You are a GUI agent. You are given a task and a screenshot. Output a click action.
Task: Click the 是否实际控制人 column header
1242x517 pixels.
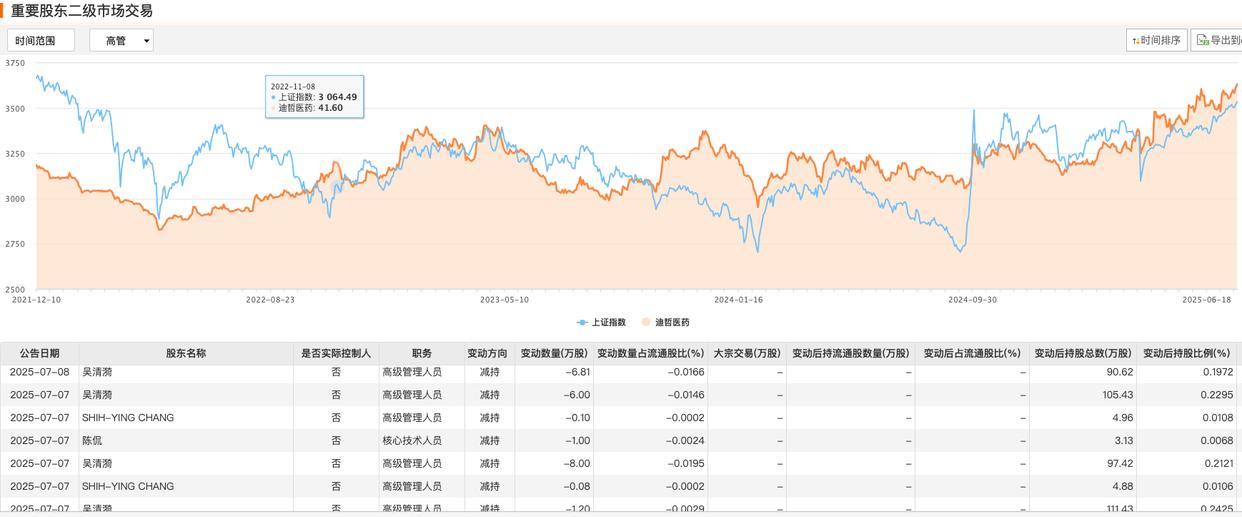[x=336, y=353]
